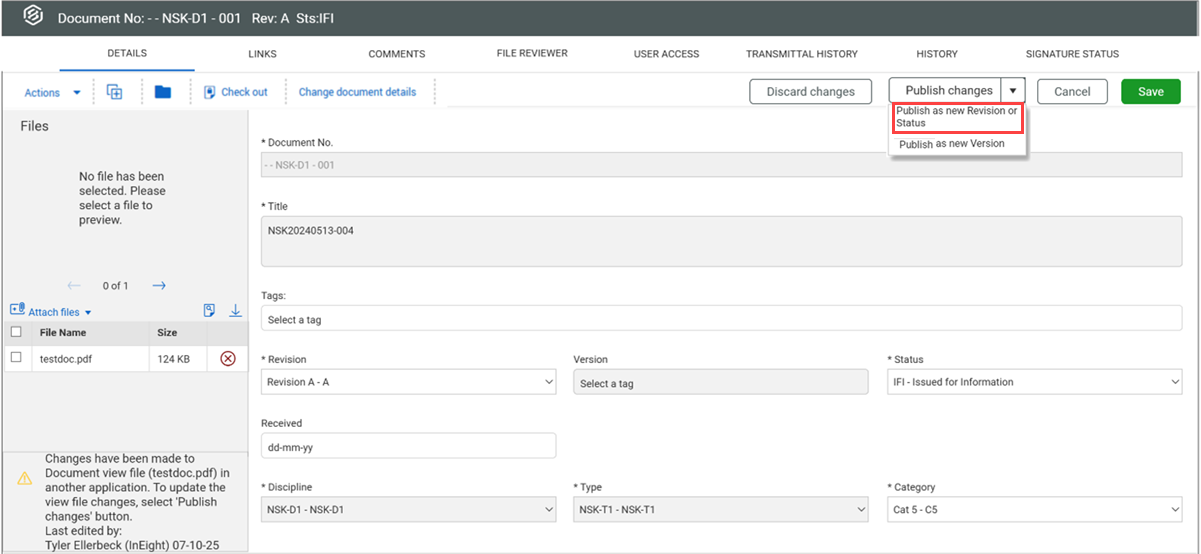Click the Publish changes dropdown arrow
1201x554 pixels.
tap(1013, 91)
